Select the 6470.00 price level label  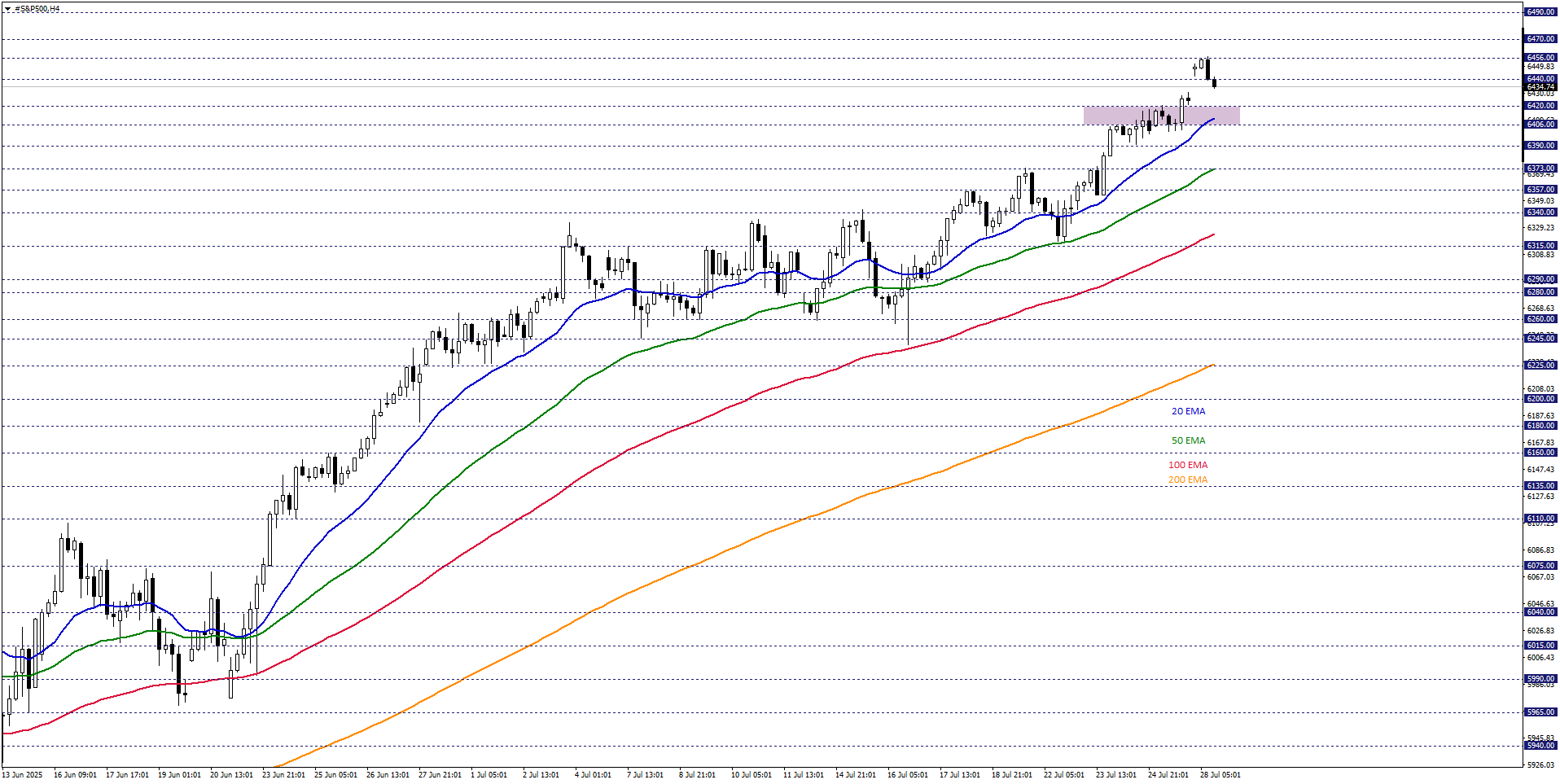coord(1540,39)
